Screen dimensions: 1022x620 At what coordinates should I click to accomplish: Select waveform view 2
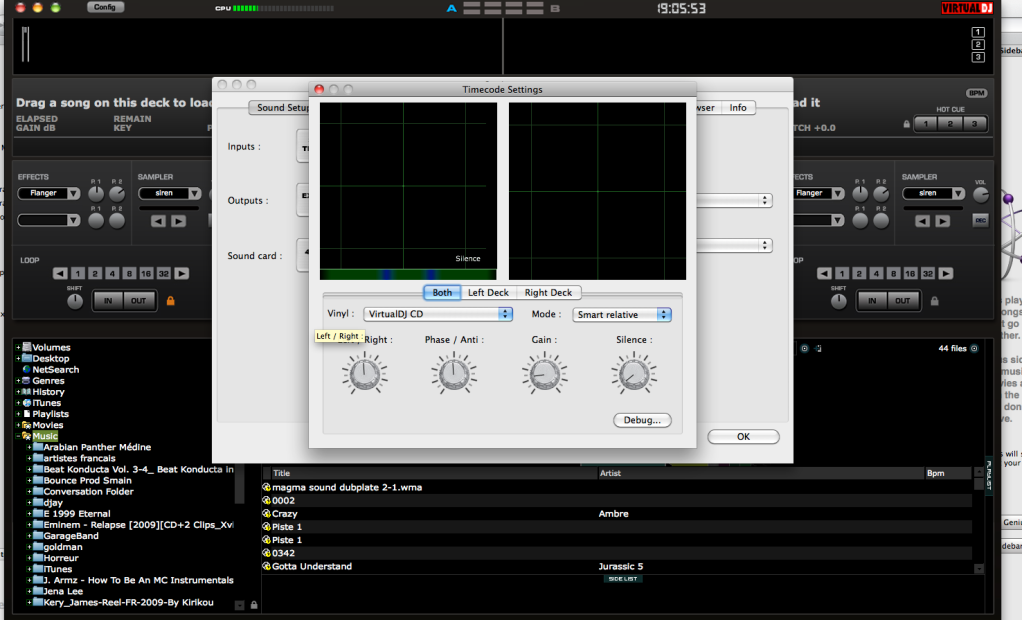978,44
